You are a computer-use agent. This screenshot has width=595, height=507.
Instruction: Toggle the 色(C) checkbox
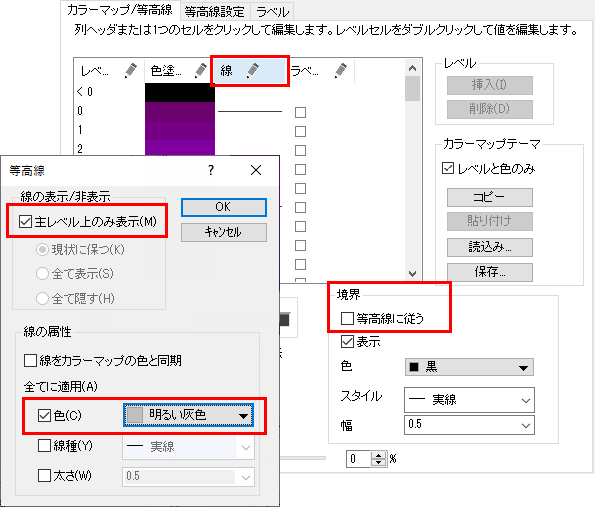(44, 416)
